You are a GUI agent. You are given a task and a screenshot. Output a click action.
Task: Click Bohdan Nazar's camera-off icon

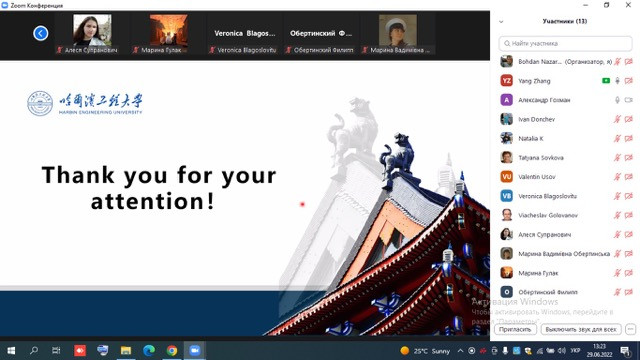coord(629,62)
